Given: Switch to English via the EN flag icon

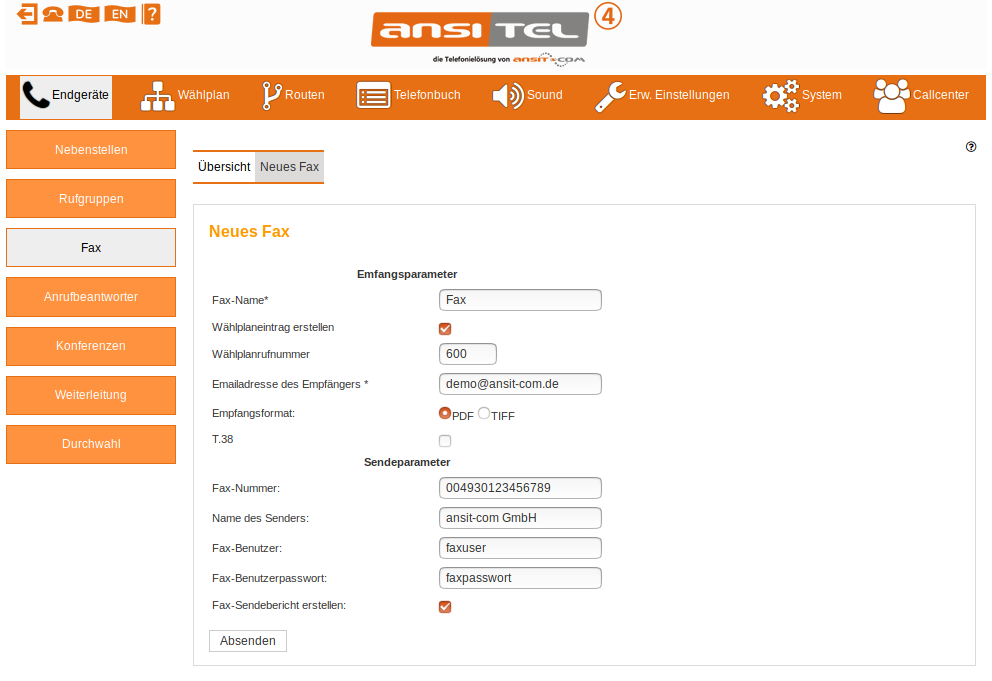Looking at the screenshot, I should 118,15.
